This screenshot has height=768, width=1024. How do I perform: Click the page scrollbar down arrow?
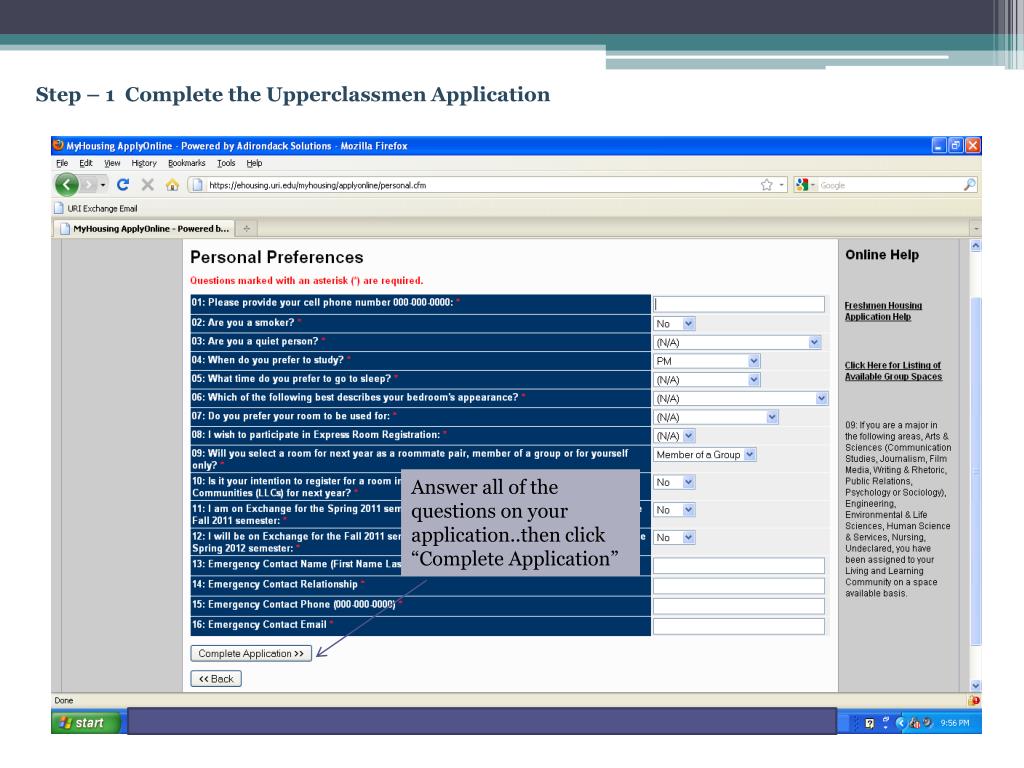pos(976,686)
